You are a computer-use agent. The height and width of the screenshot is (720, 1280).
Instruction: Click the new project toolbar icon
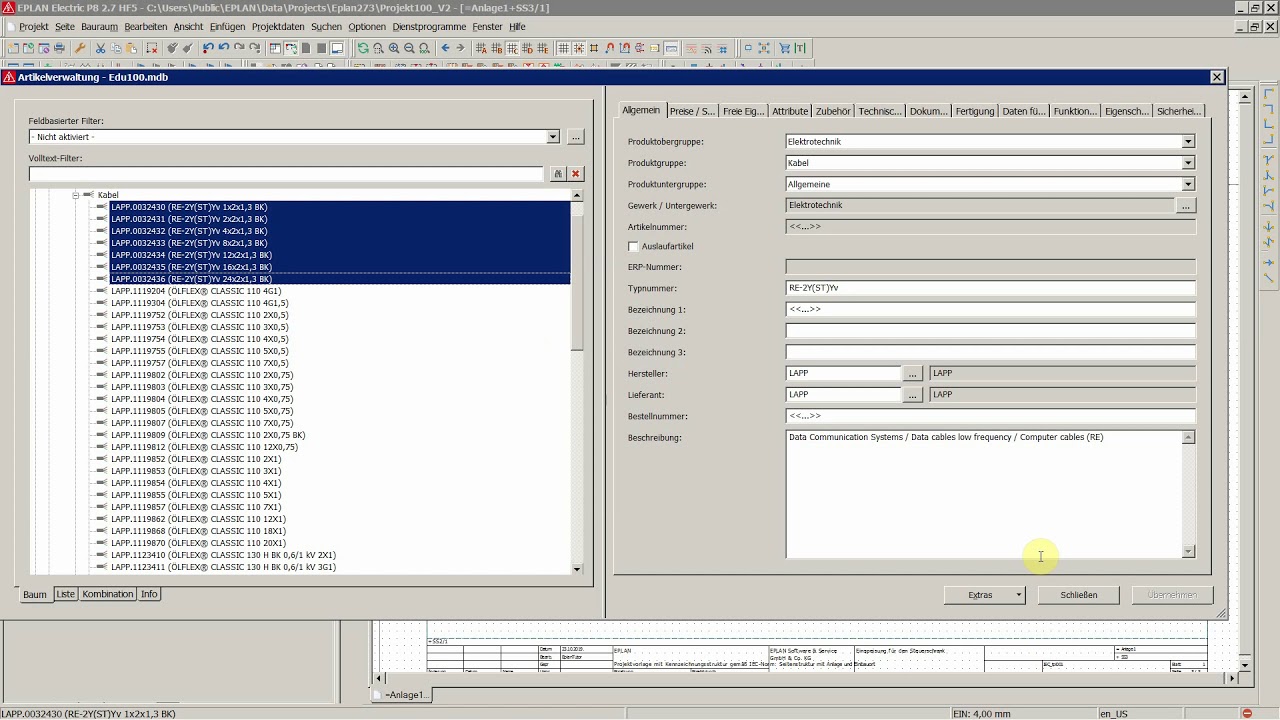coord(12,48)
